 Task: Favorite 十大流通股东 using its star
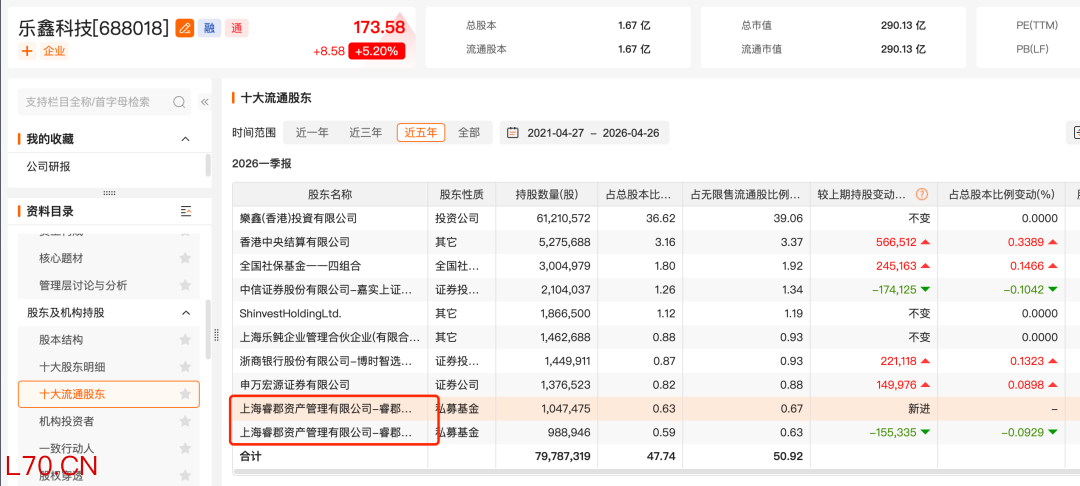point(184,395)
